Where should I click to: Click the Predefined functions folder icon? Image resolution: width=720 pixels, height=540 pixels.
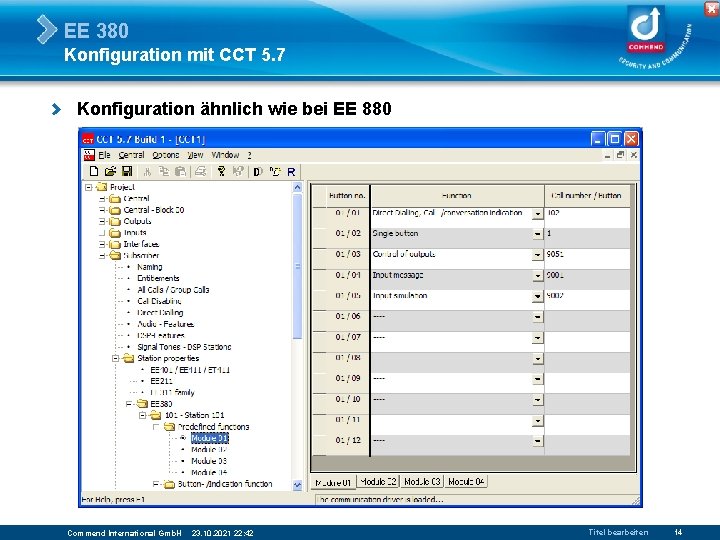tap(169, 427)
